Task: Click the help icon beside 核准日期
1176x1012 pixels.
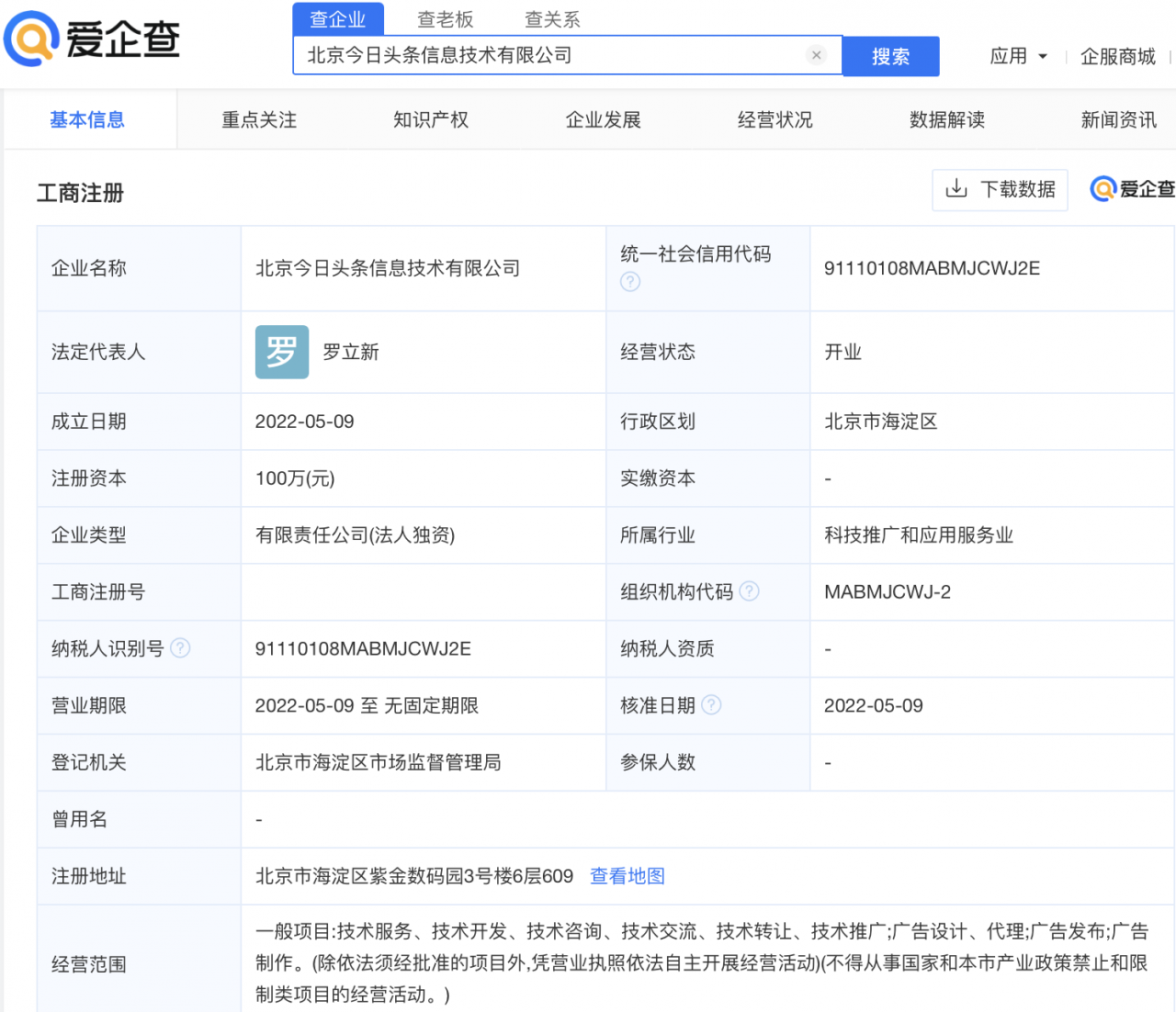Action: pyautogui.click(x=711, y=705)
